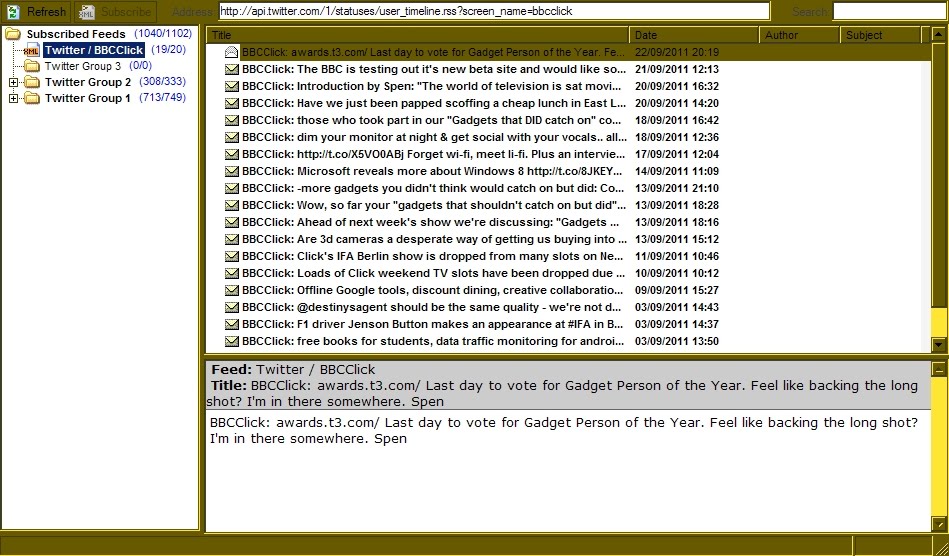Click the (1040/1102) unread count
This screenshot has width=949, height=556.
(163, 33)
